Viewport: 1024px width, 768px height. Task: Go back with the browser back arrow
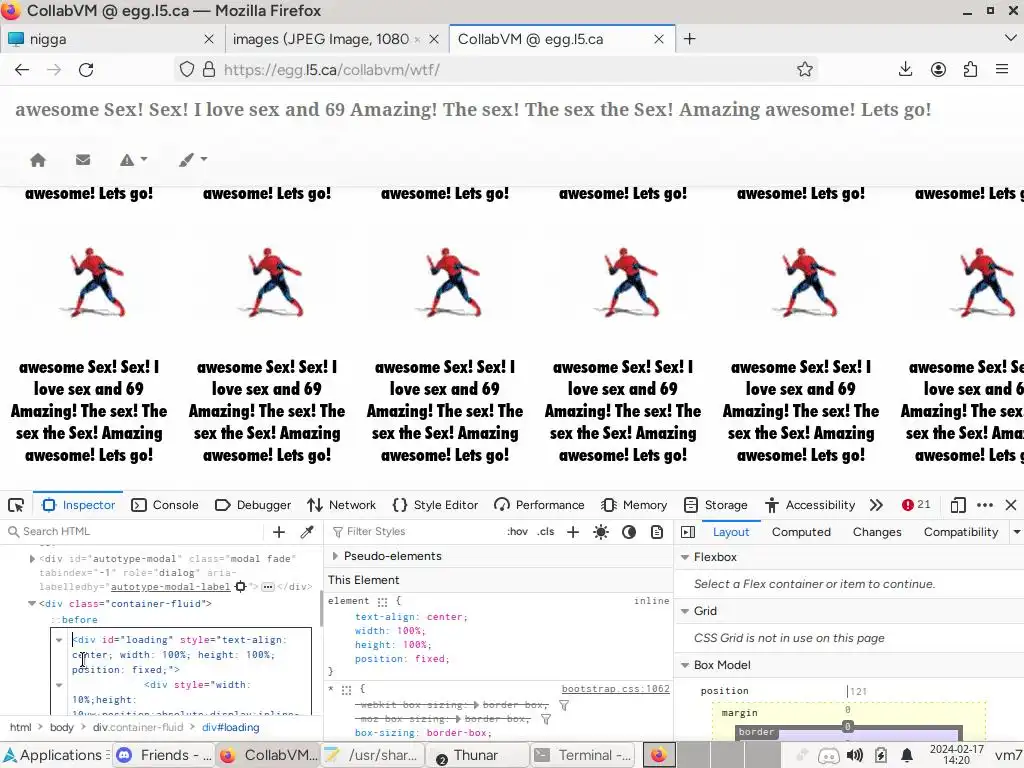coord(22,70)
